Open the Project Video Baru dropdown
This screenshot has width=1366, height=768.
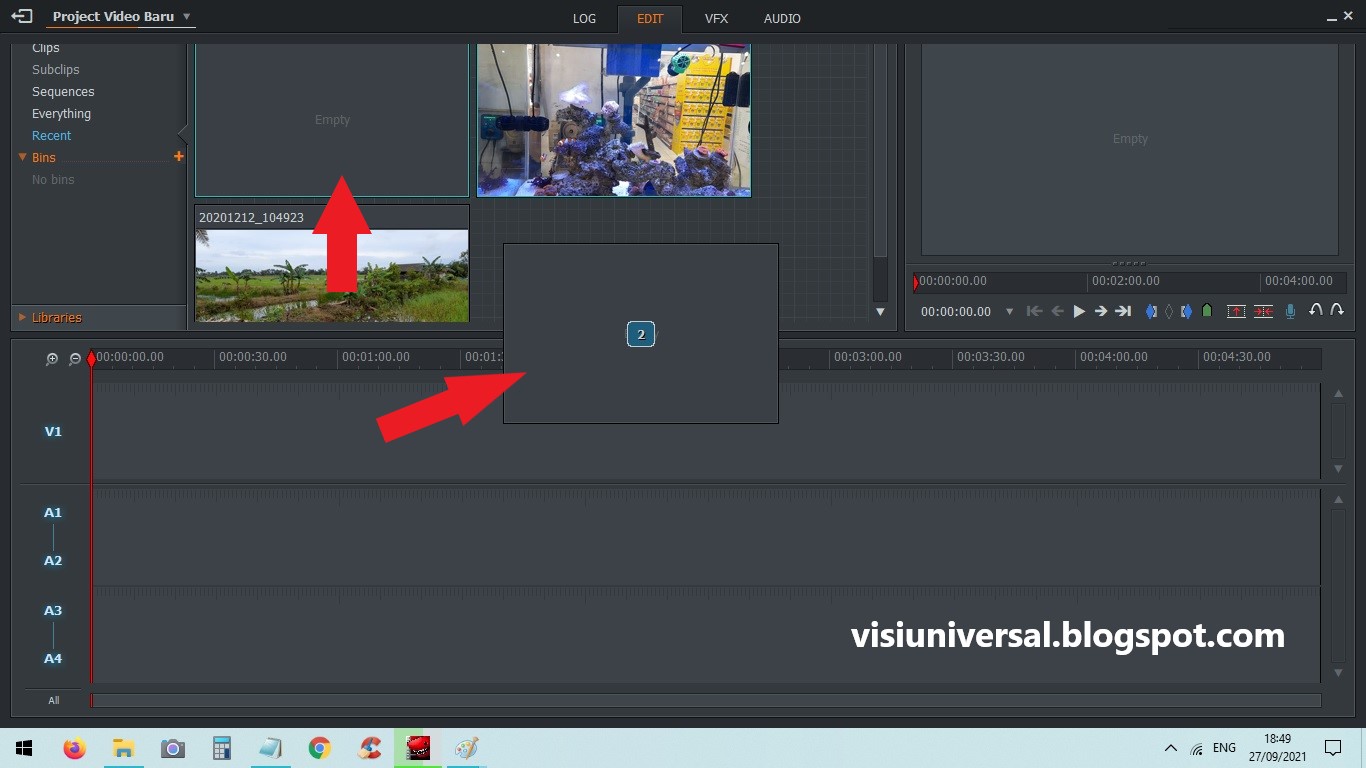click(185, 16)
